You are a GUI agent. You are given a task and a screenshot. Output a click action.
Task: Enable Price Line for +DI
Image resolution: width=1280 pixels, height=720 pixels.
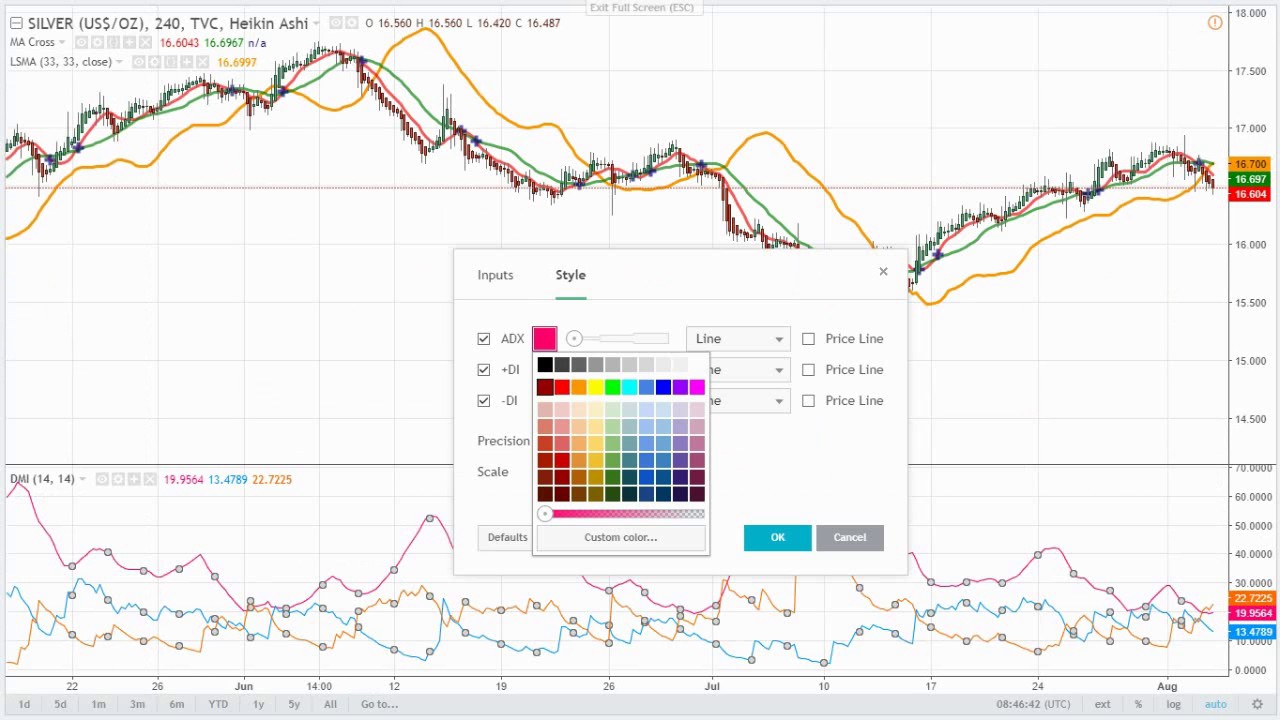click(x=808, y=370)
